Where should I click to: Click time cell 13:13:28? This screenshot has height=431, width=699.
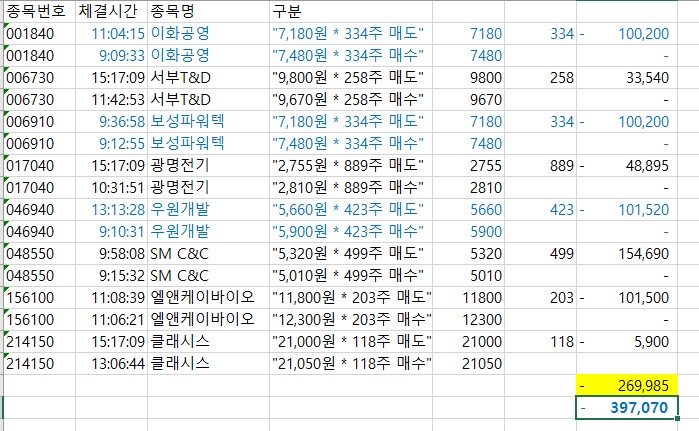tap(111, 209)
